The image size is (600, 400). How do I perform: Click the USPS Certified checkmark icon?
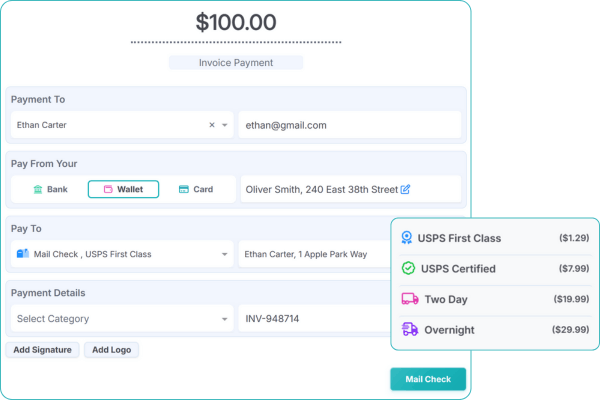pyautogui.click(x=408, y=269)
